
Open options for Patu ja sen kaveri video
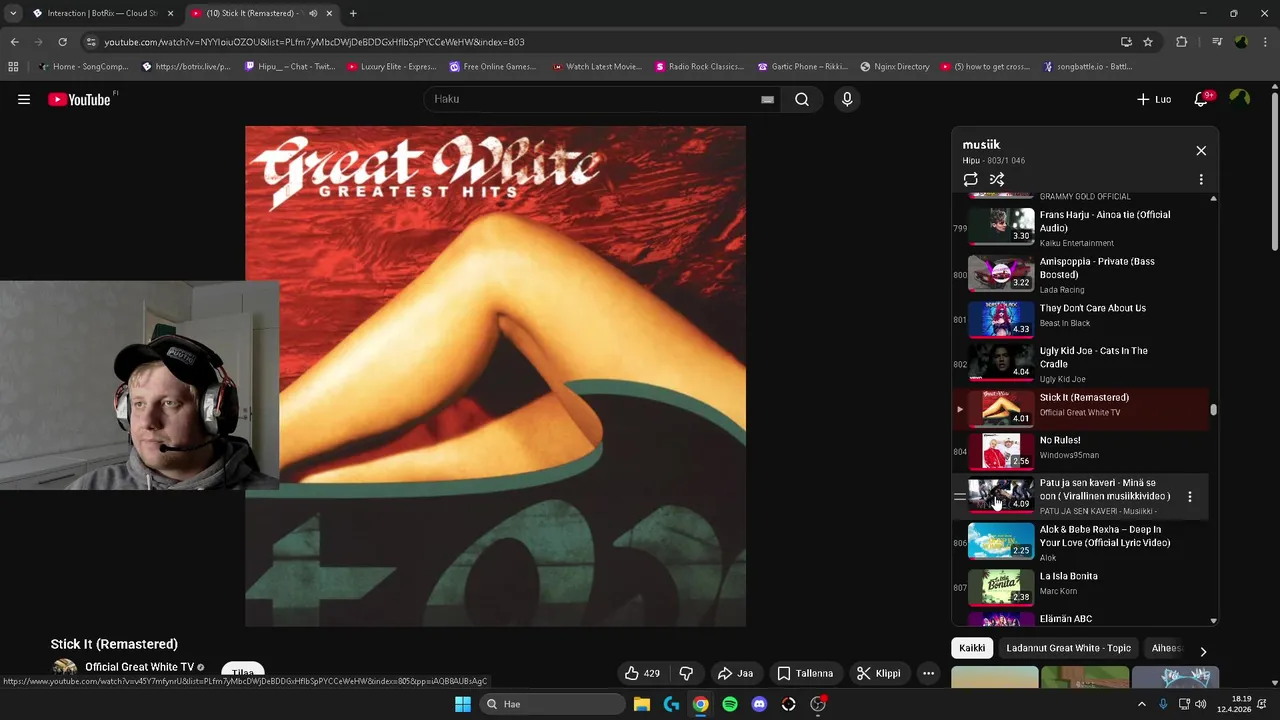pyautogui.click(x=1189, y=497)
